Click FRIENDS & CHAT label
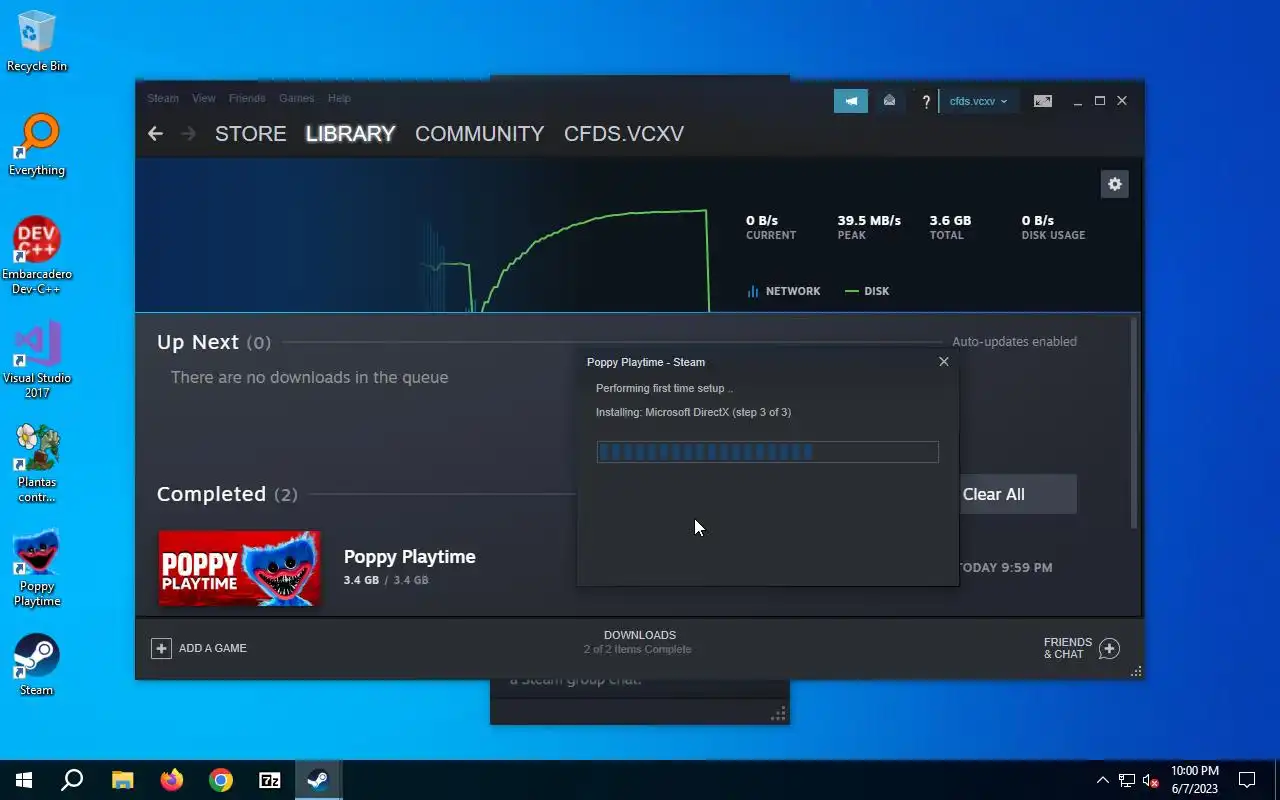 (1068, 648)
